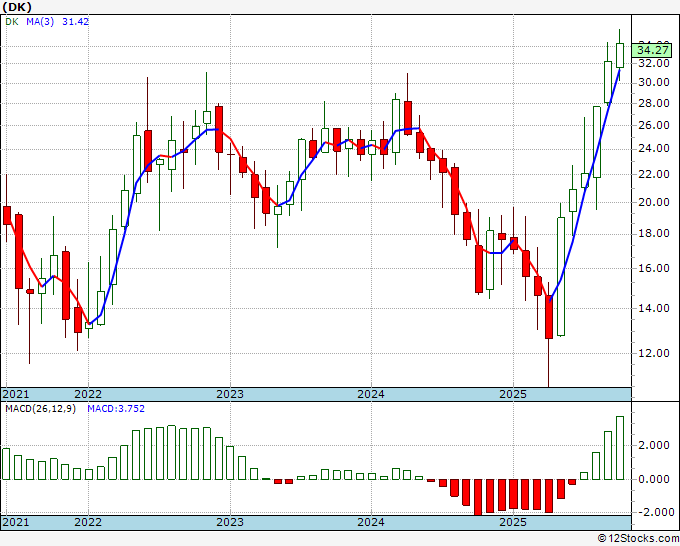This screenshot has height=546, width=680.
Task: Click the 31.42 moving average value
Action: 75,22
